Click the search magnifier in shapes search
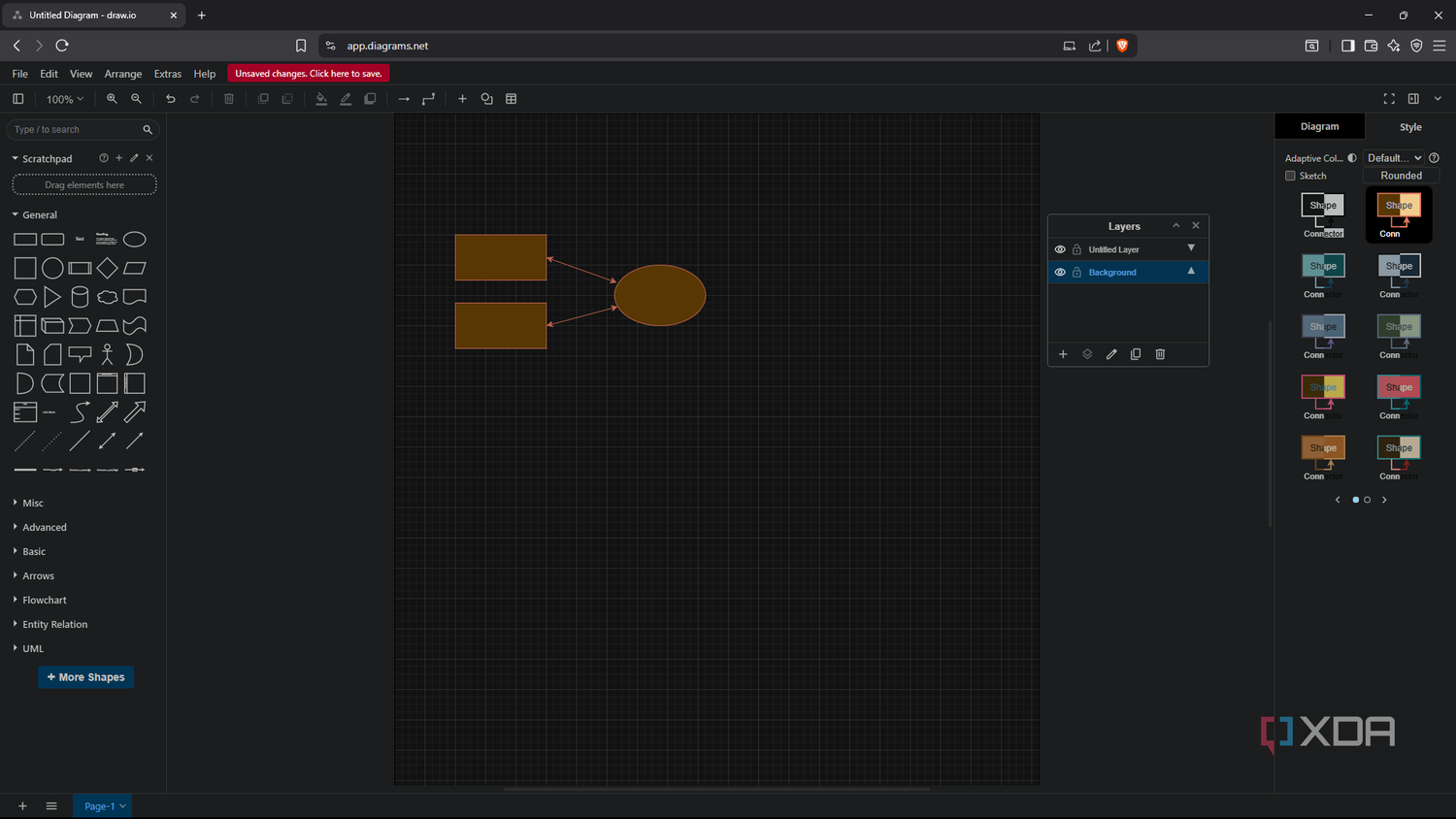Screen dimensions: 1456x819 point(148,130)
